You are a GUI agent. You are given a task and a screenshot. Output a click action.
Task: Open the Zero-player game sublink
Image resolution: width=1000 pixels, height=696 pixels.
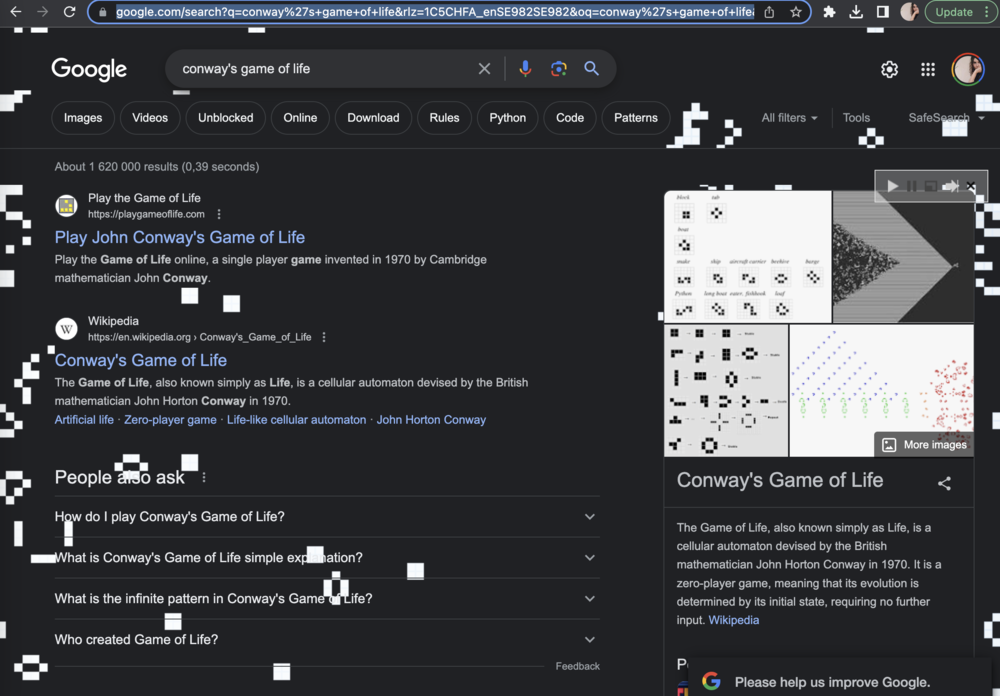(170, 420)
